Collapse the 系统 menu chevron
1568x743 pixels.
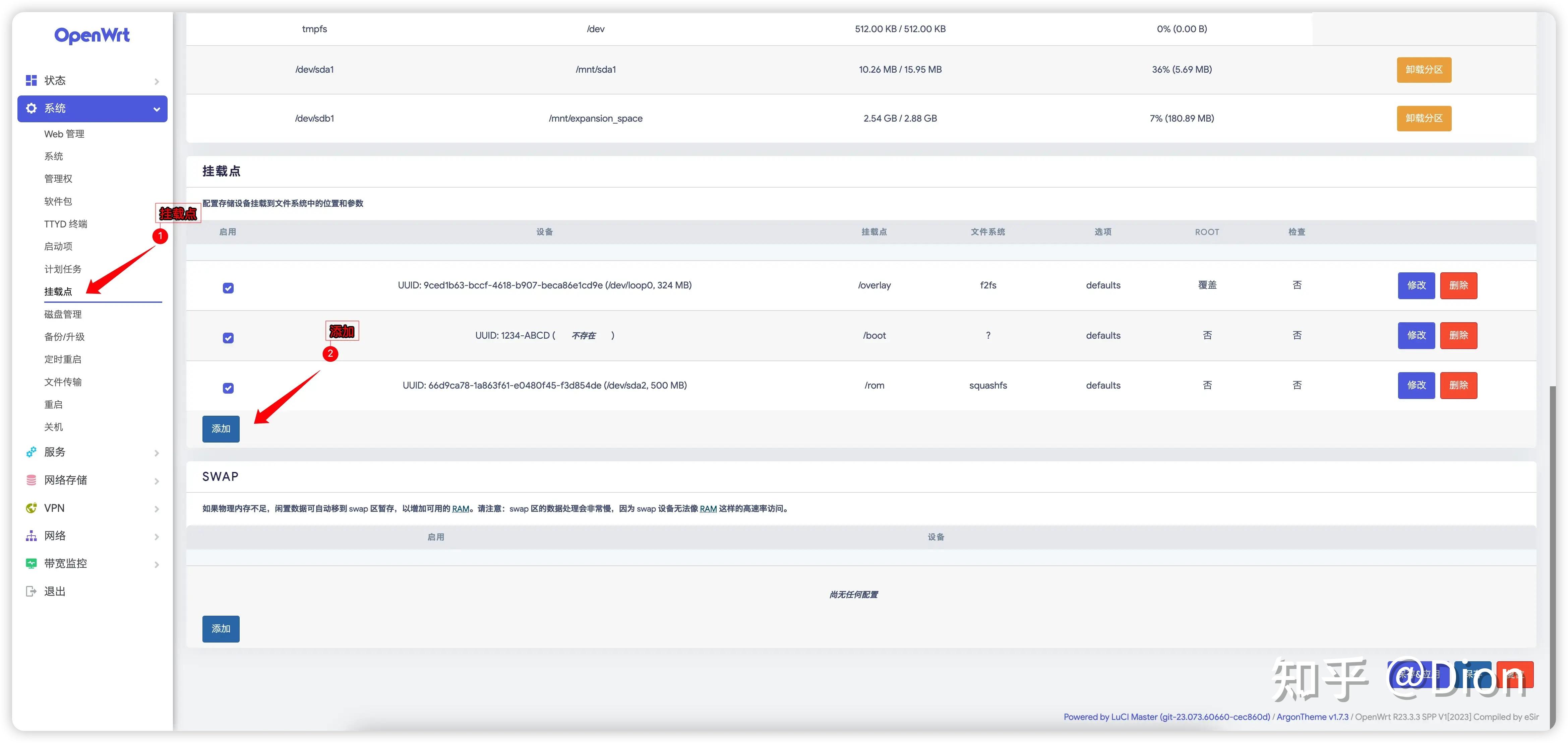[x=157, y=110]
